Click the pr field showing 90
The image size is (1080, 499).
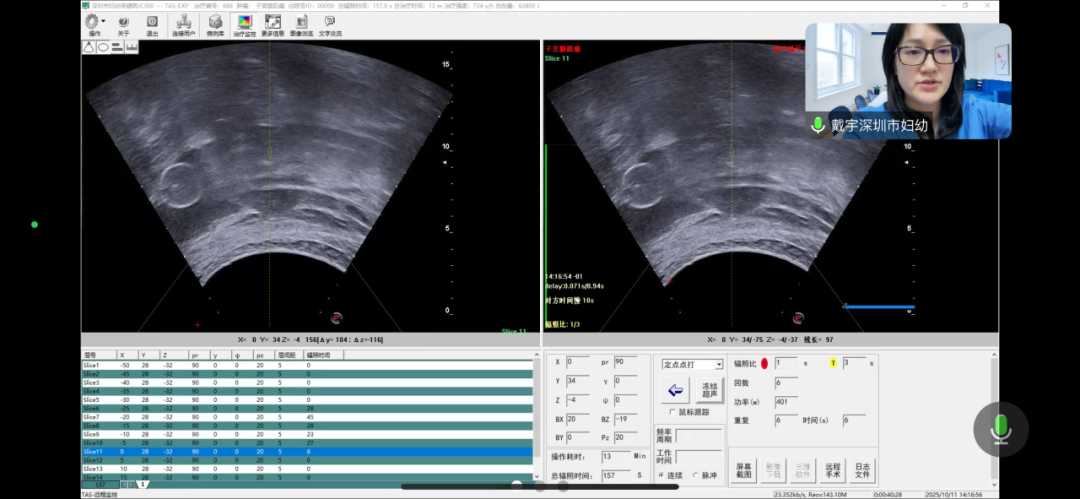tap(625, 362)
